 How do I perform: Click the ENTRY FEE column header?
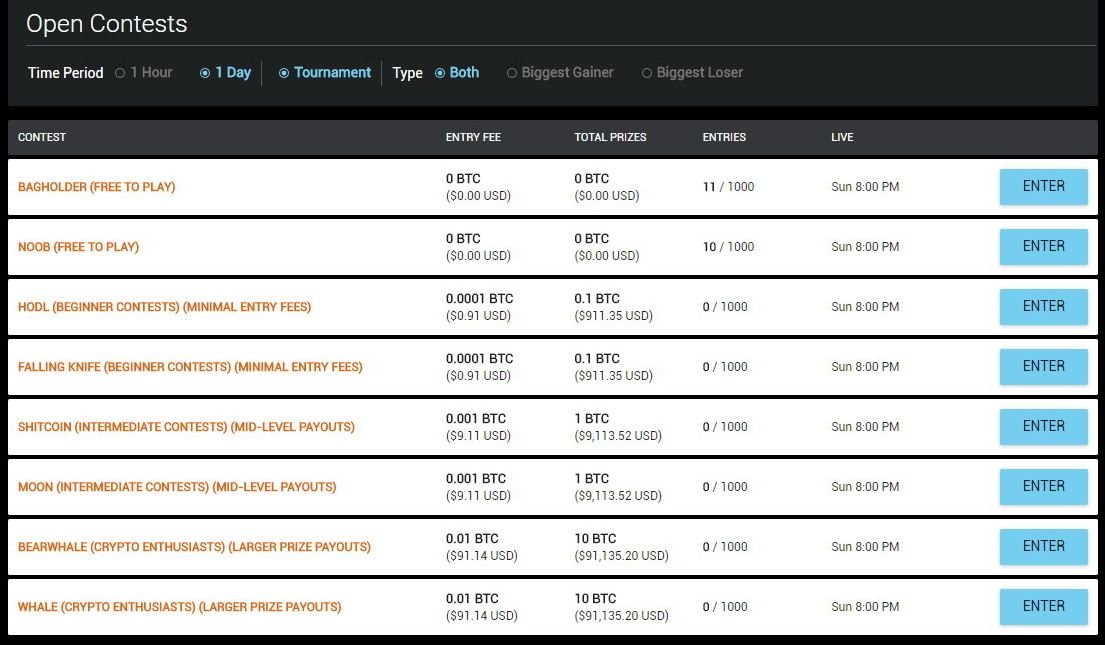pyautogui.click(x=473, y=137)
